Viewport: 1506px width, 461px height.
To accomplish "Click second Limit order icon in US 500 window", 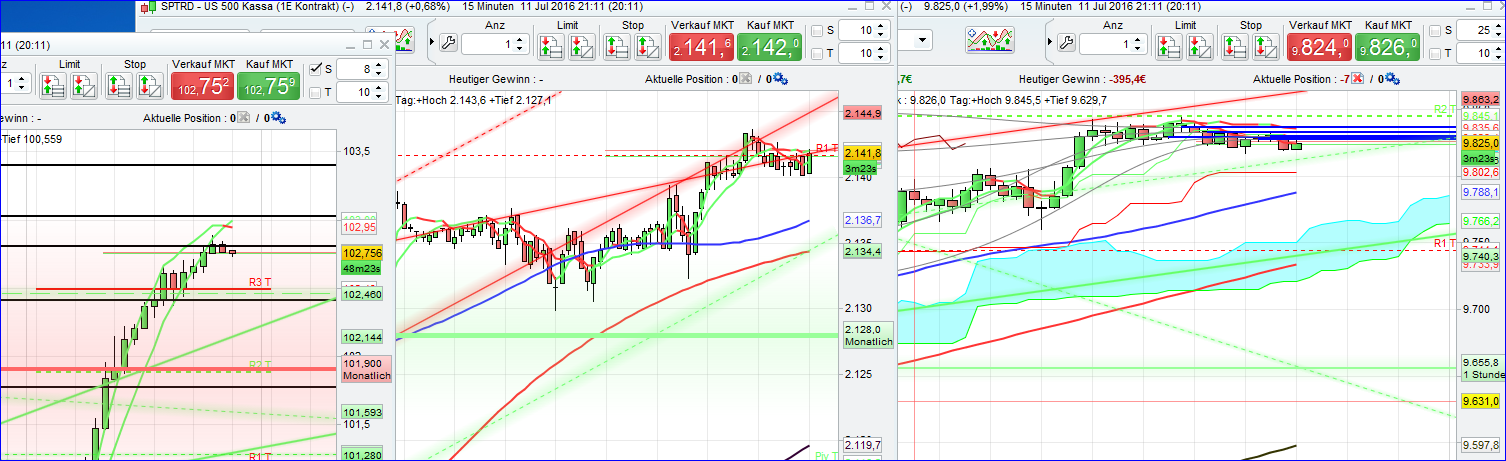I will 581,45.
